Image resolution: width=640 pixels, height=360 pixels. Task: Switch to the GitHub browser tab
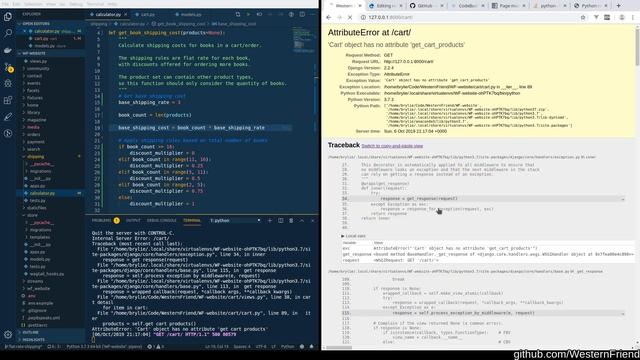click(x=426, y=6)
